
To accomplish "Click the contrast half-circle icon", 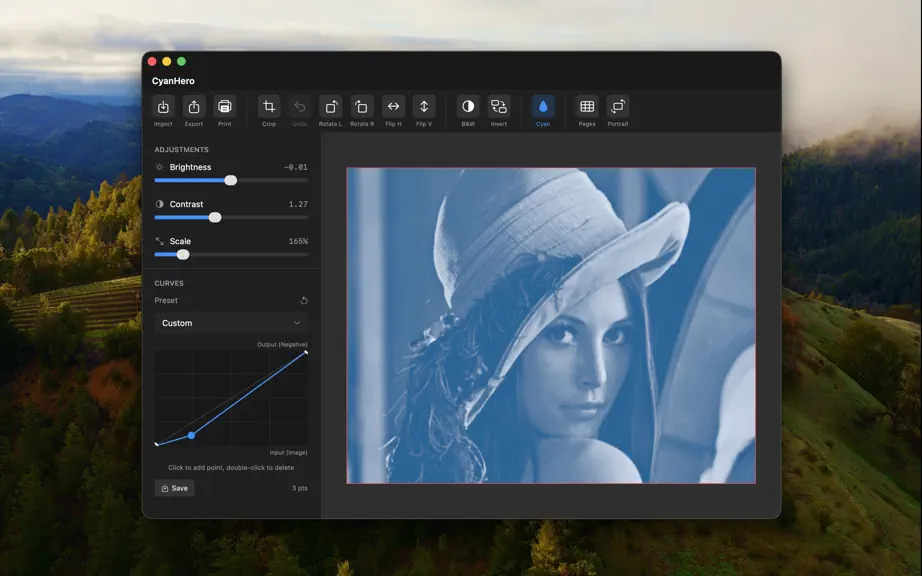I will pos(159,204).
